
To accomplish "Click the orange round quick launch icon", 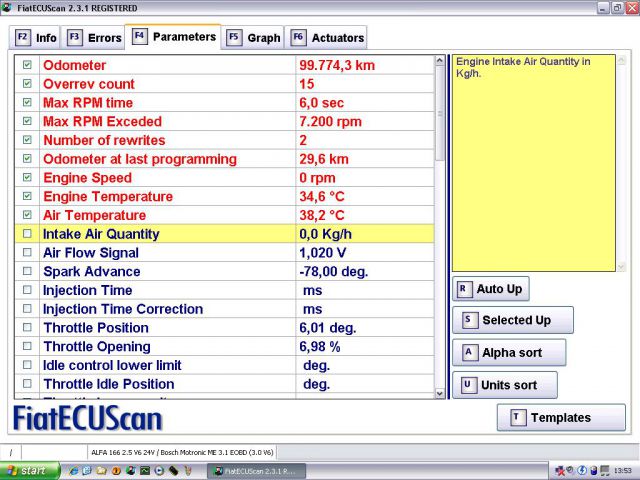I will [116, 471].
